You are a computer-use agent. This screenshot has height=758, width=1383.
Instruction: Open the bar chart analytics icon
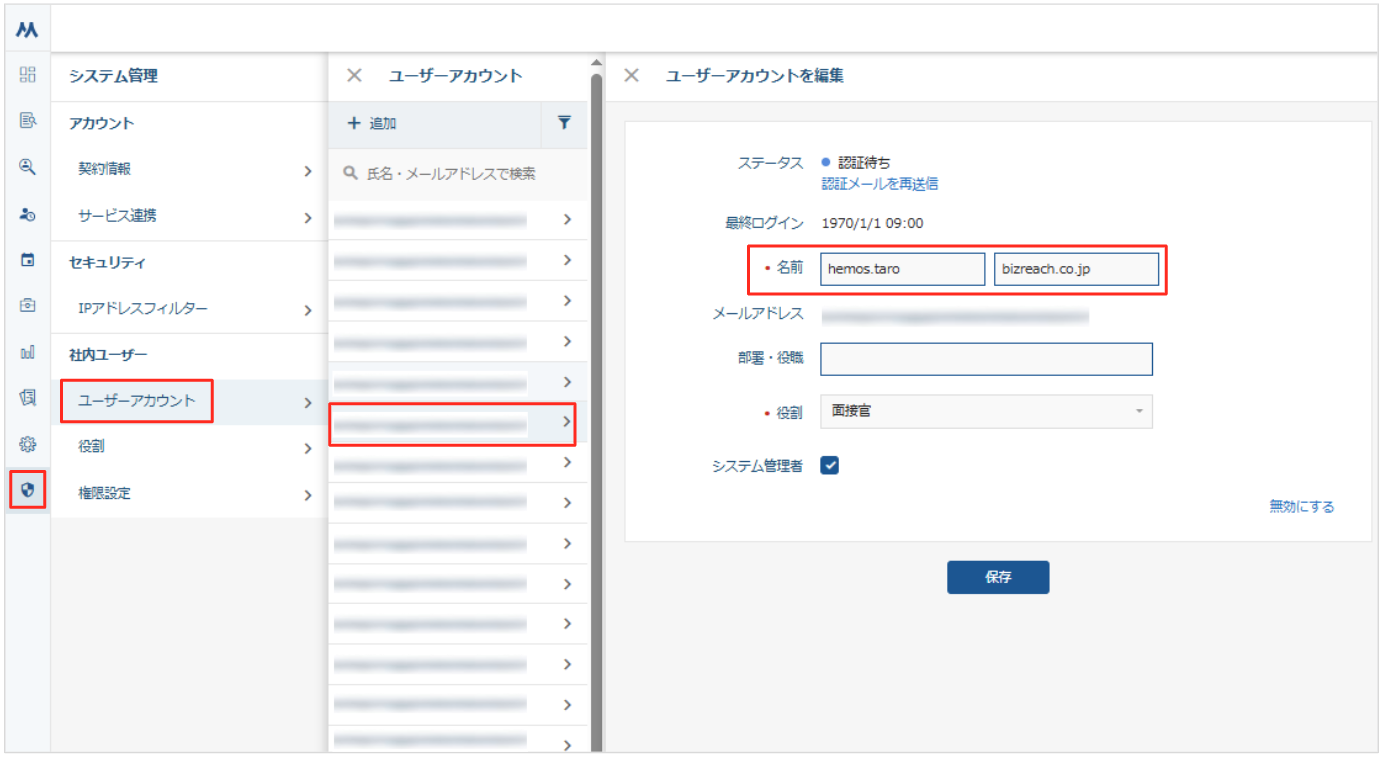(x=28, y=352)
